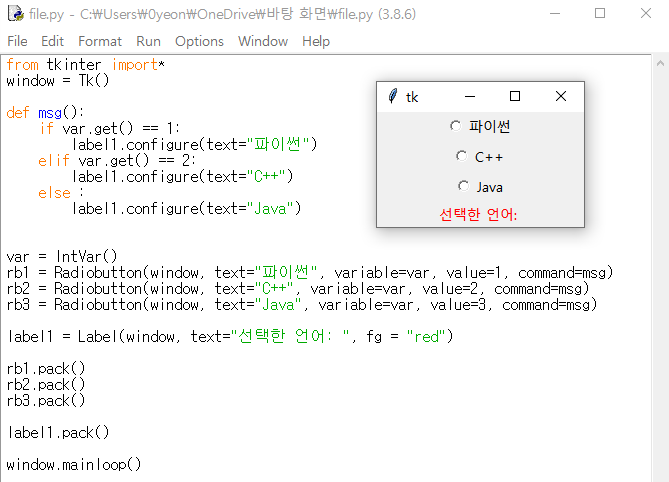
Task: Click the red '선택한 언어:' label
Action: (478, 214)
